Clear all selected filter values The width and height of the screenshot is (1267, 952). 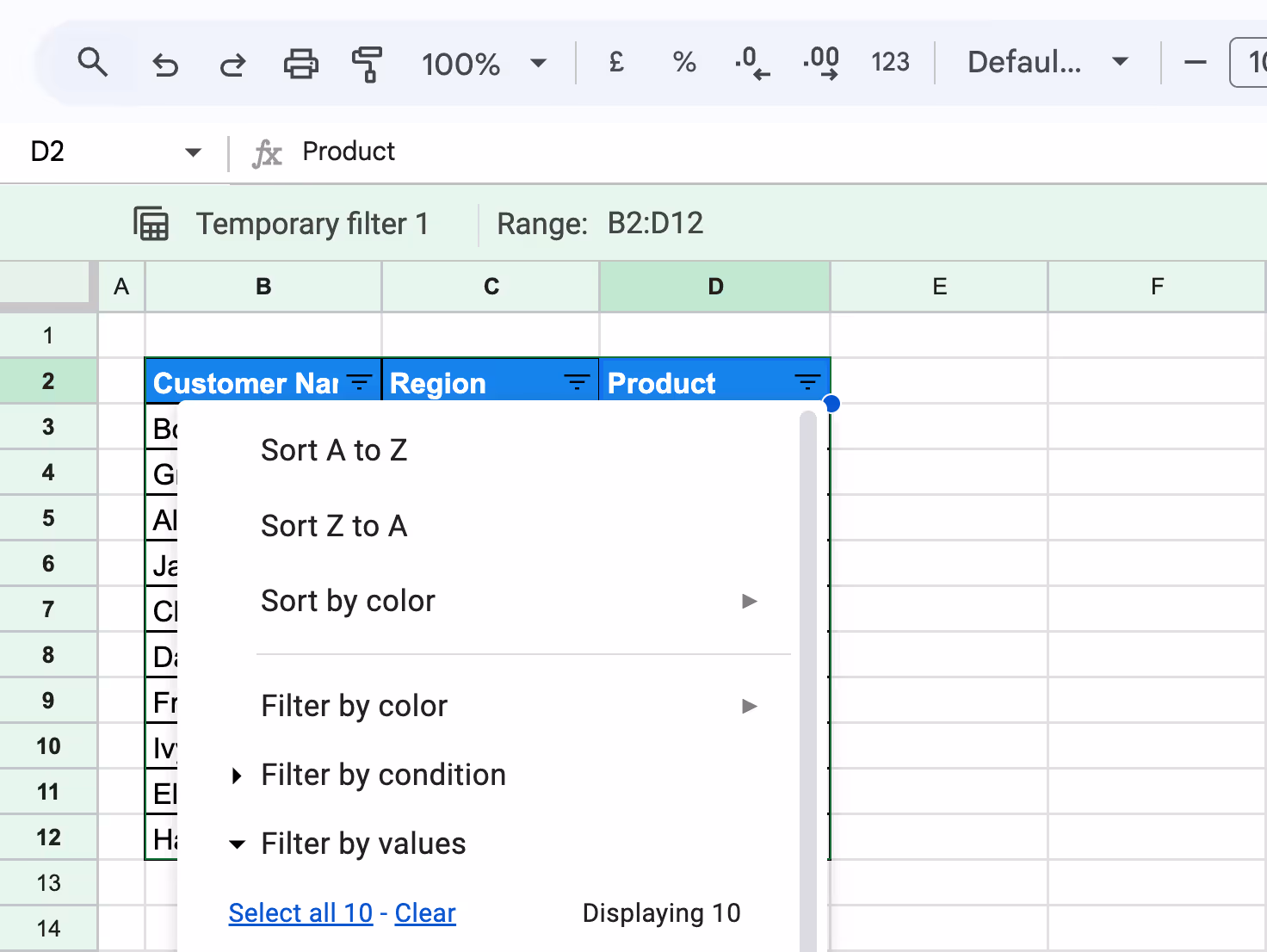pos(425,912)
